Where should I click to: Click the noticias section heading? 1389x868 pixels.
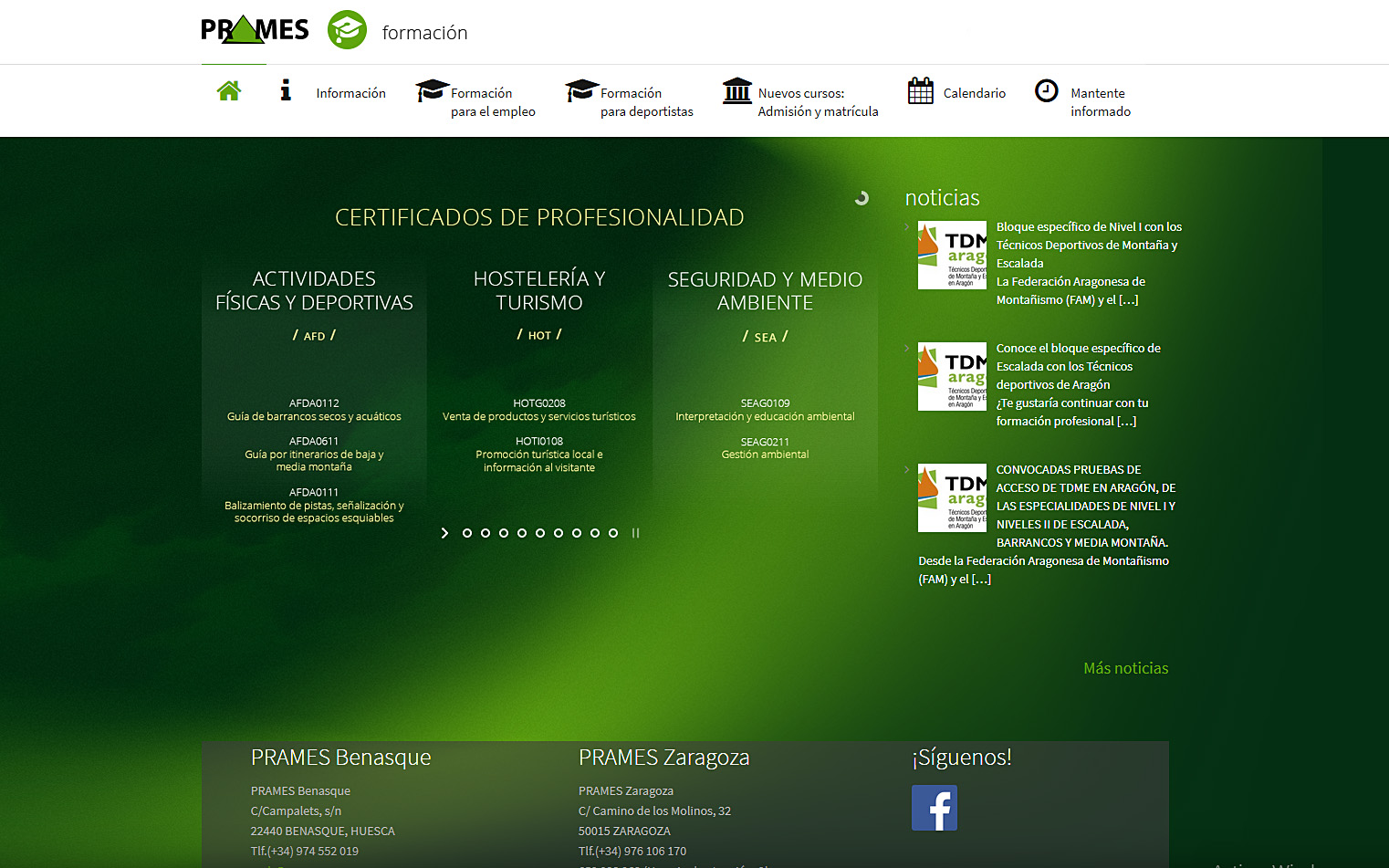pos(942,198)
